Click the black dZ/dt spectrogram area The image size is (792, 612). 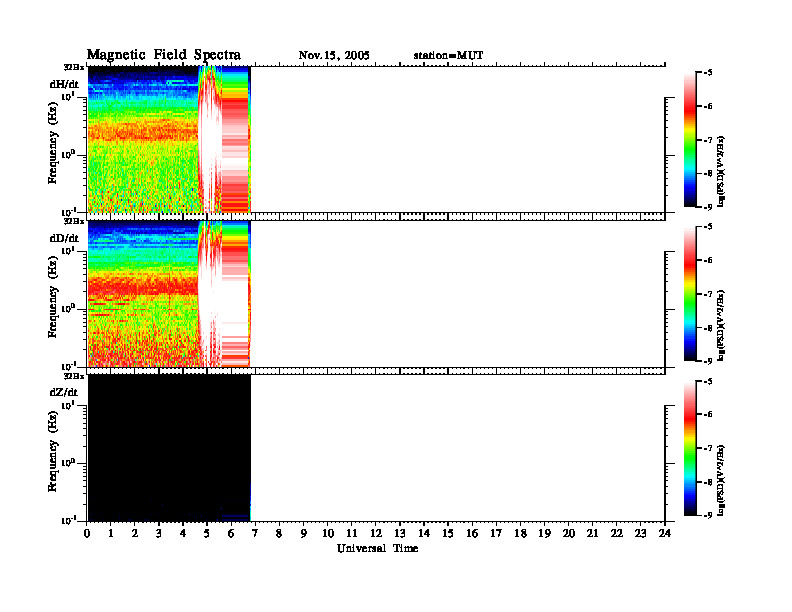pos(169,448)
